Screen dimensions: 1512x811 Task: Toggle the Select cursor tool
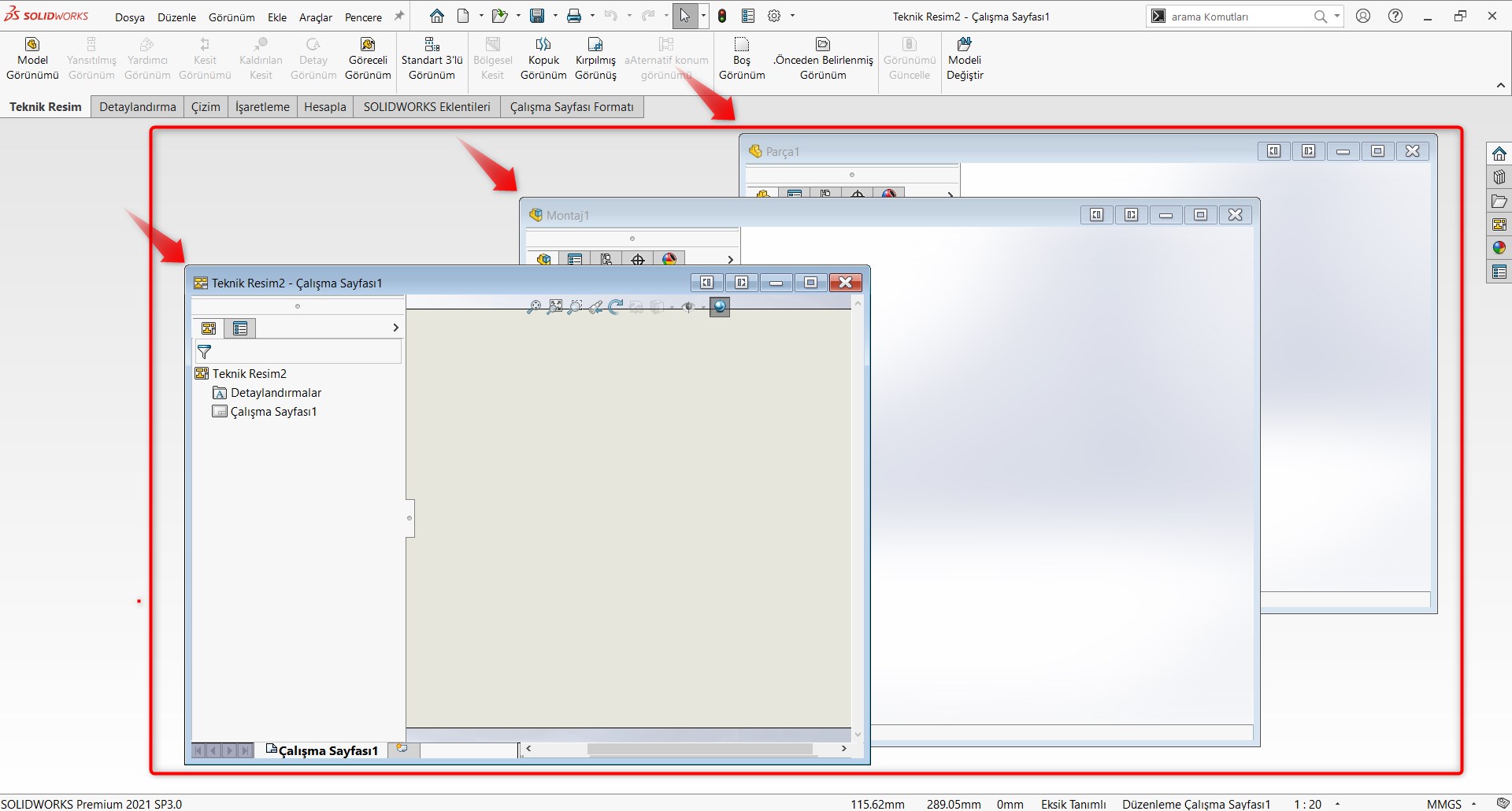tap(685, 16)
